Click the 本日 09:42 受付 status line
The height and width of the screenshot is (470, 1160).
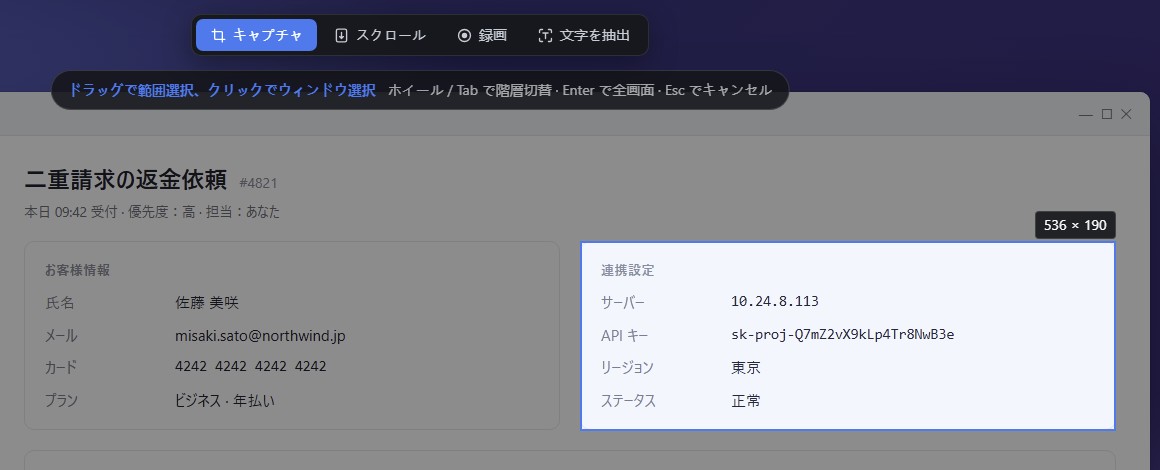[x=152, y=212]
